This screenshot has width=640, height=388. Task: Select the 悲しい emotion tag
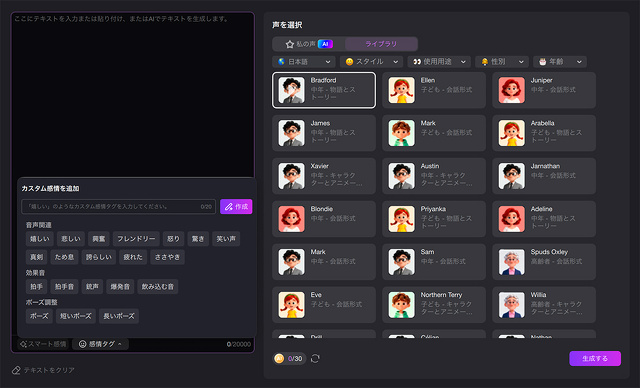click(71, 239)
